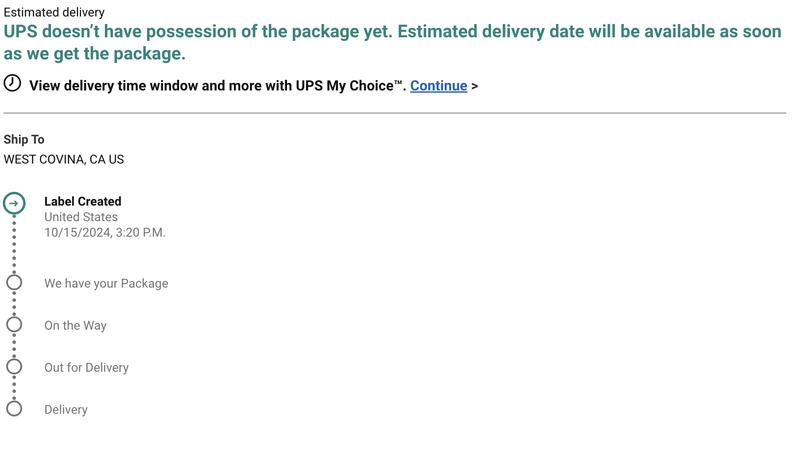
Task: Click the clock icon beside delivery window text
Action: pyautogui.click(x=12, y=83)
